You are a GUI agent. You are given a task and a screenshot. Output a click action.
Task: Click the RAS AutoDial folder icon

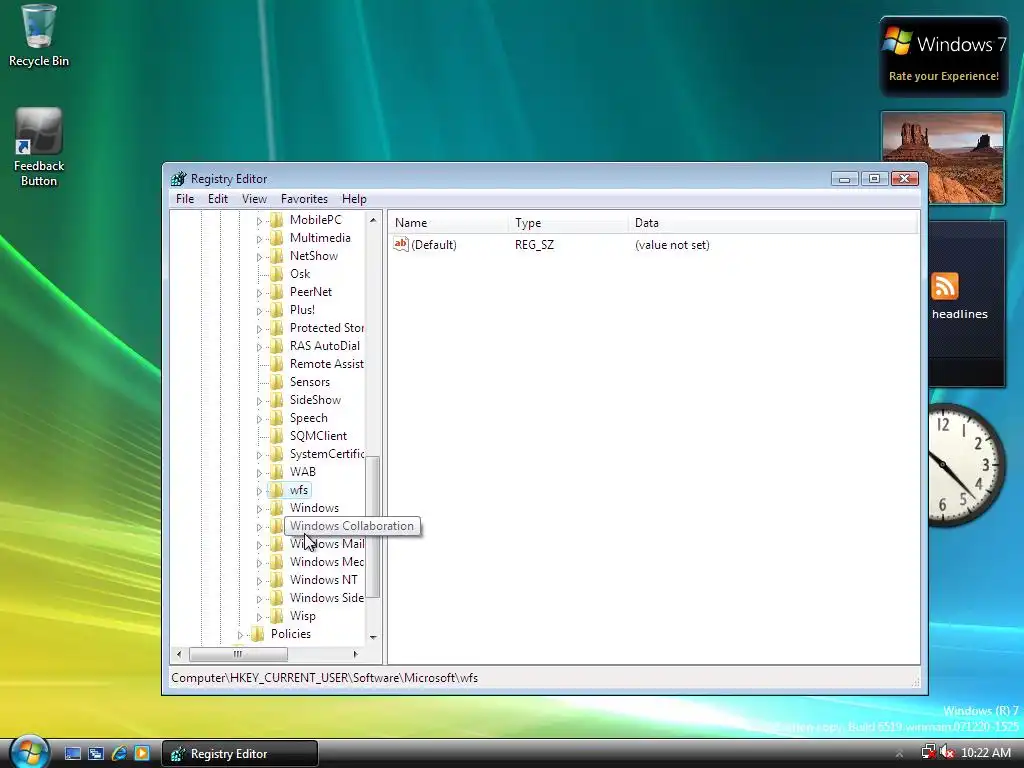[277, 345]
